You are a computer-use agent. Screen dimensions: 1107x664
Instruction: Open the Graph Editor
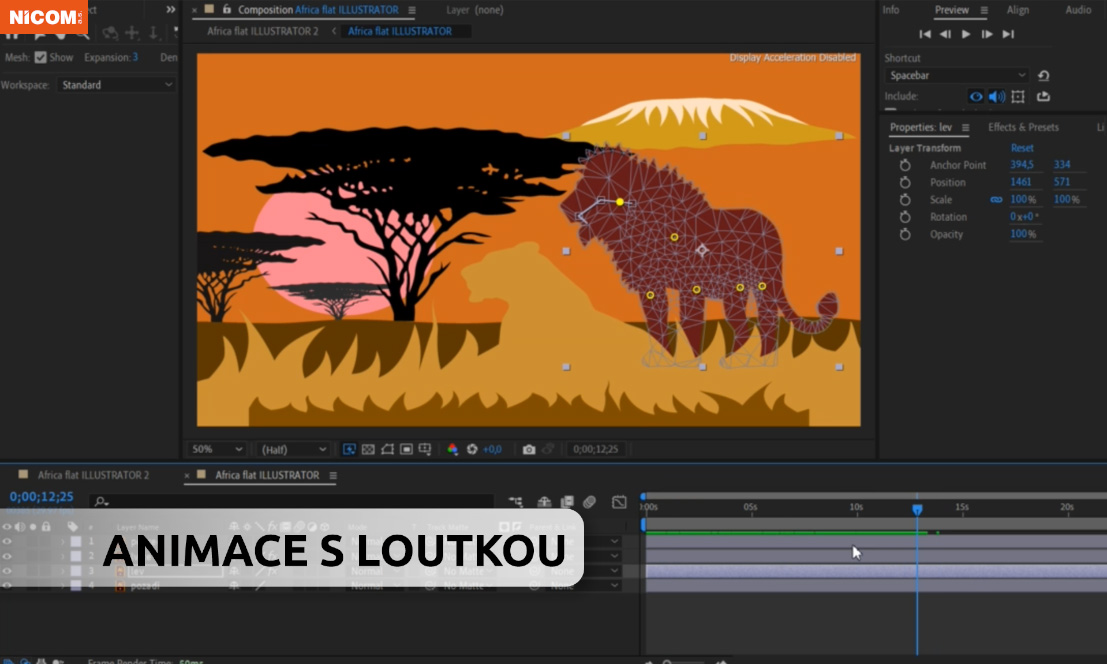(x=619, y=502)
